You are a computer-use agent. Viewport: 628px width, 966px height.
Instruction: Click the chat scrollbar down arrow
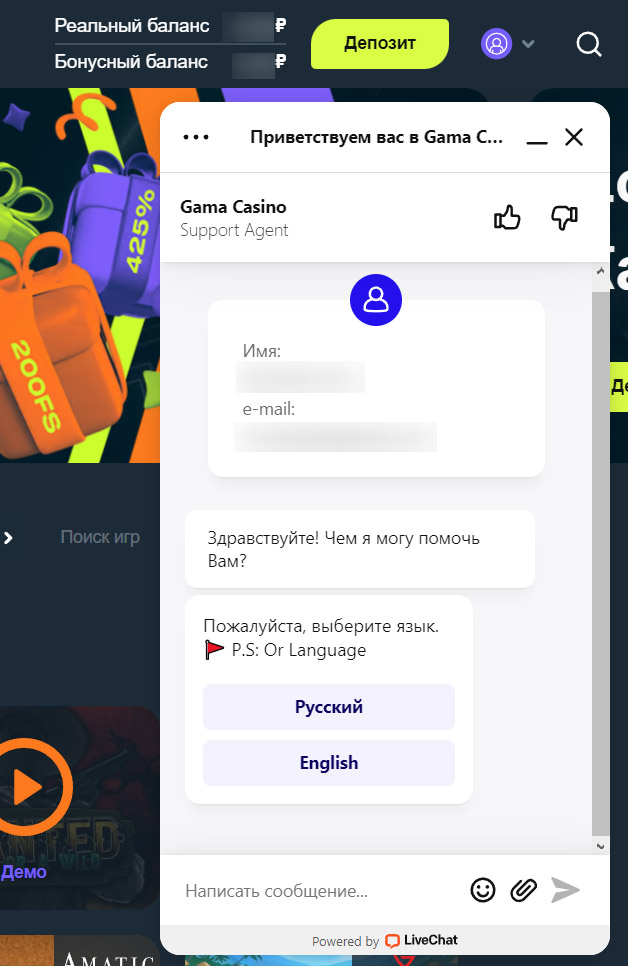(601, 846)
